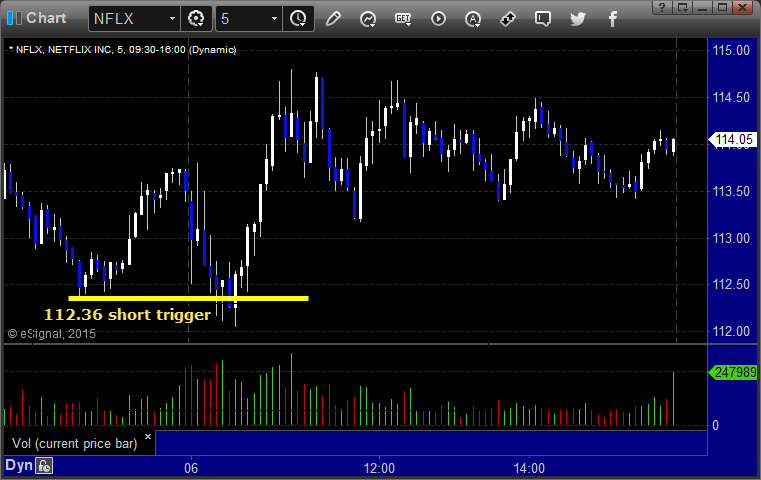
Task: Click the volume axis 0 label
Action: pos(715,426)
